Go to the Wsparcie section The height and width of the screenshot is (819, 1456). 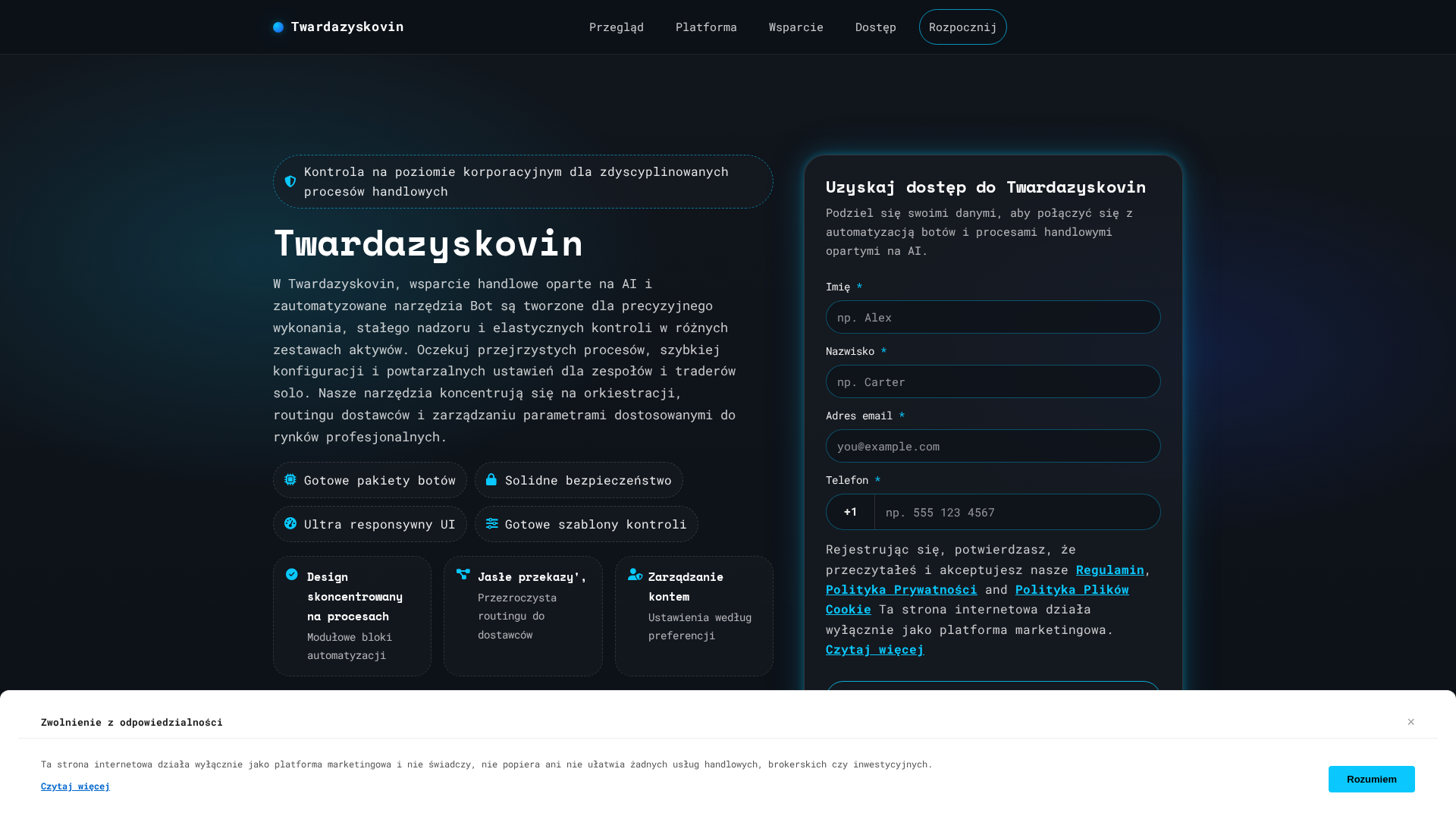click(796, 27)
